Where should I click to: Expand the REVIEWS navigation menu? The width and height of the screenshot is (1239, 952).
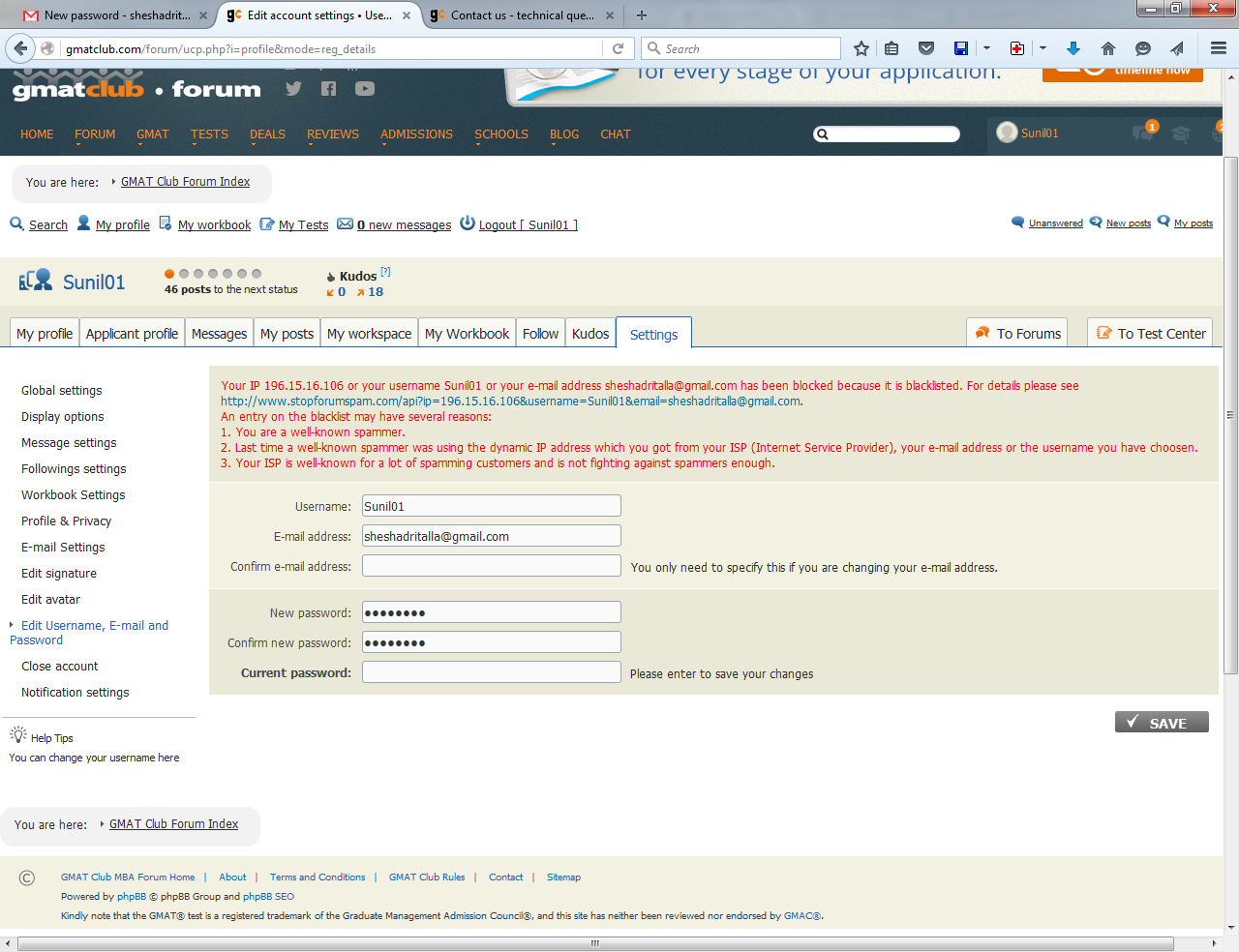coord(333,134)
